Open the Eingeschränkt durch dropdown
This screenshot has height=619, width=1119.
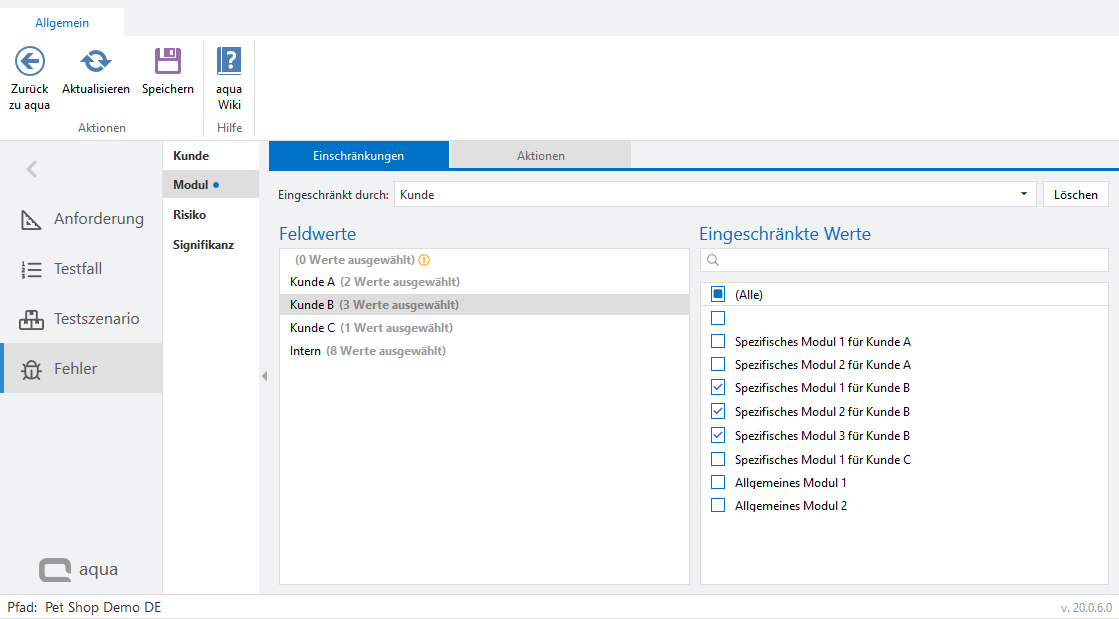(1024, 194)
